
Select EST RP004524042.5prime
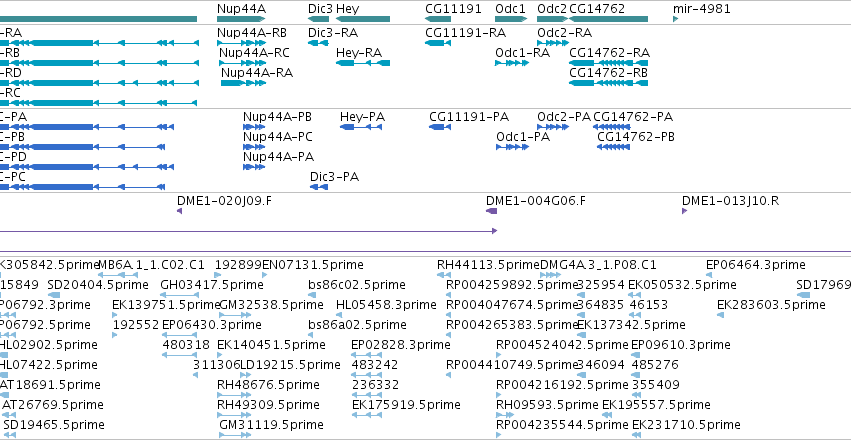pos(499,355)
